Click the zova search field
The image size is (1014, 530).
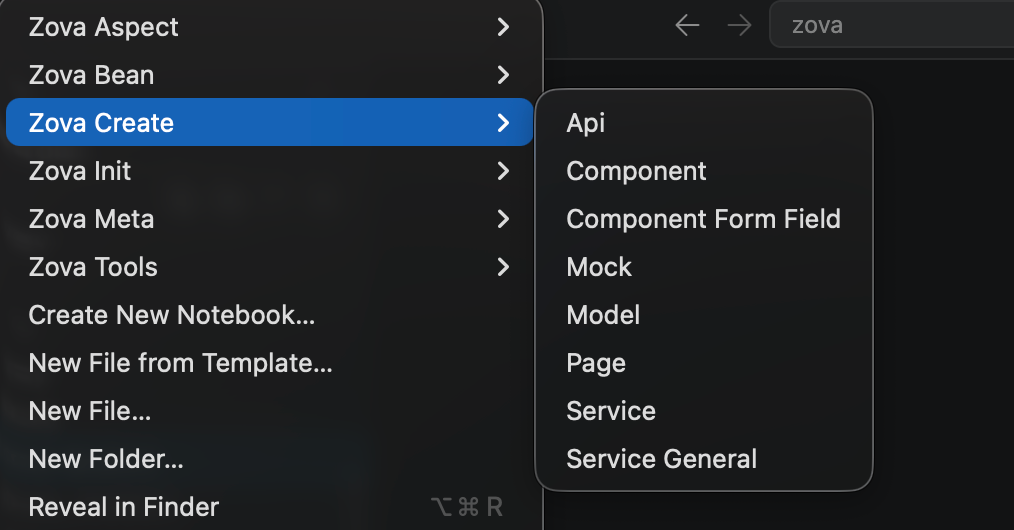pyautogui.click(x=890, y=26)
